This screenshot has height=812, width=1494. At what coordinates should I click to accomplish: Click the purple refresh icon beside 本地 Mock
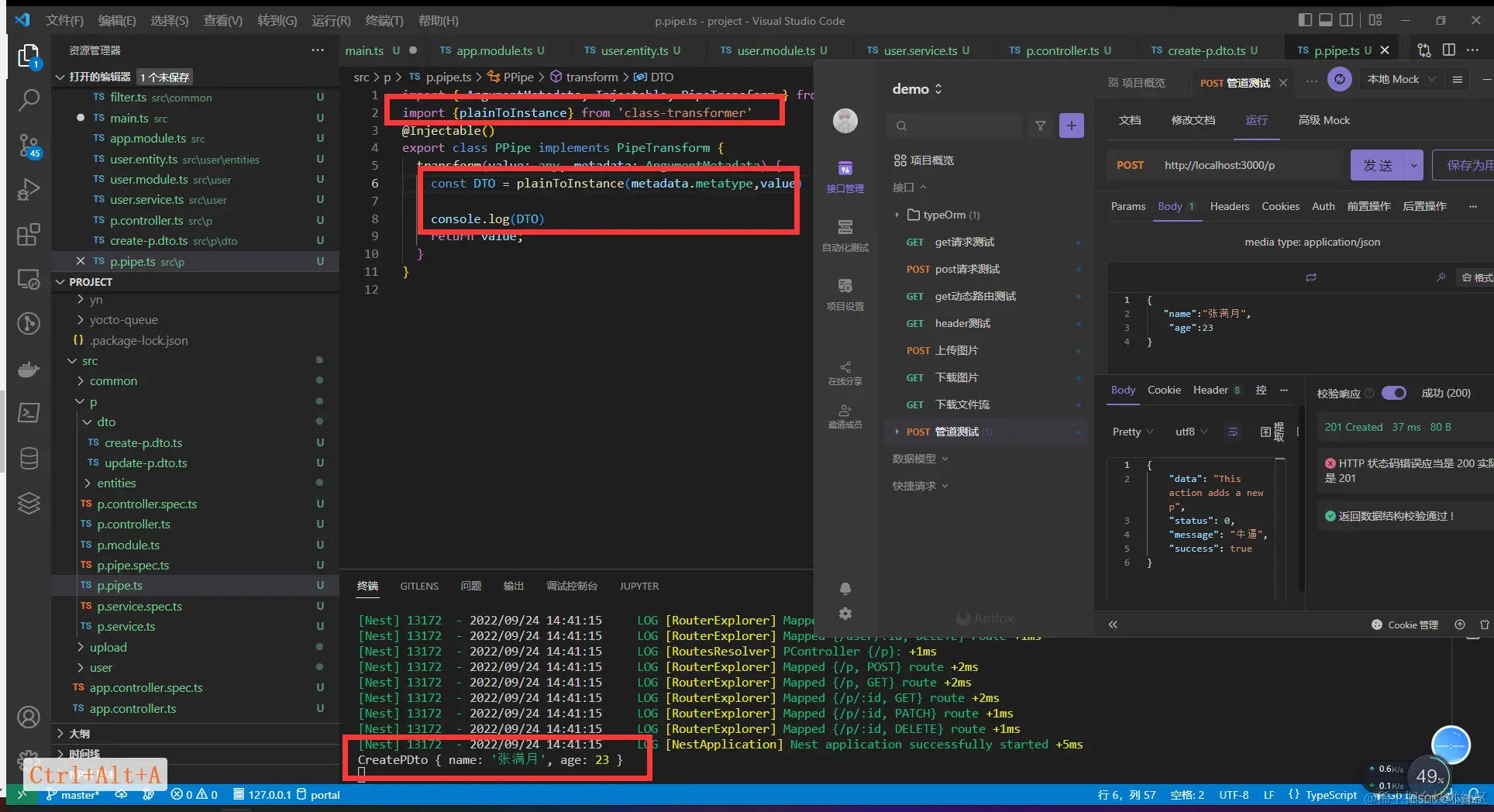[x=1339, y=79]
